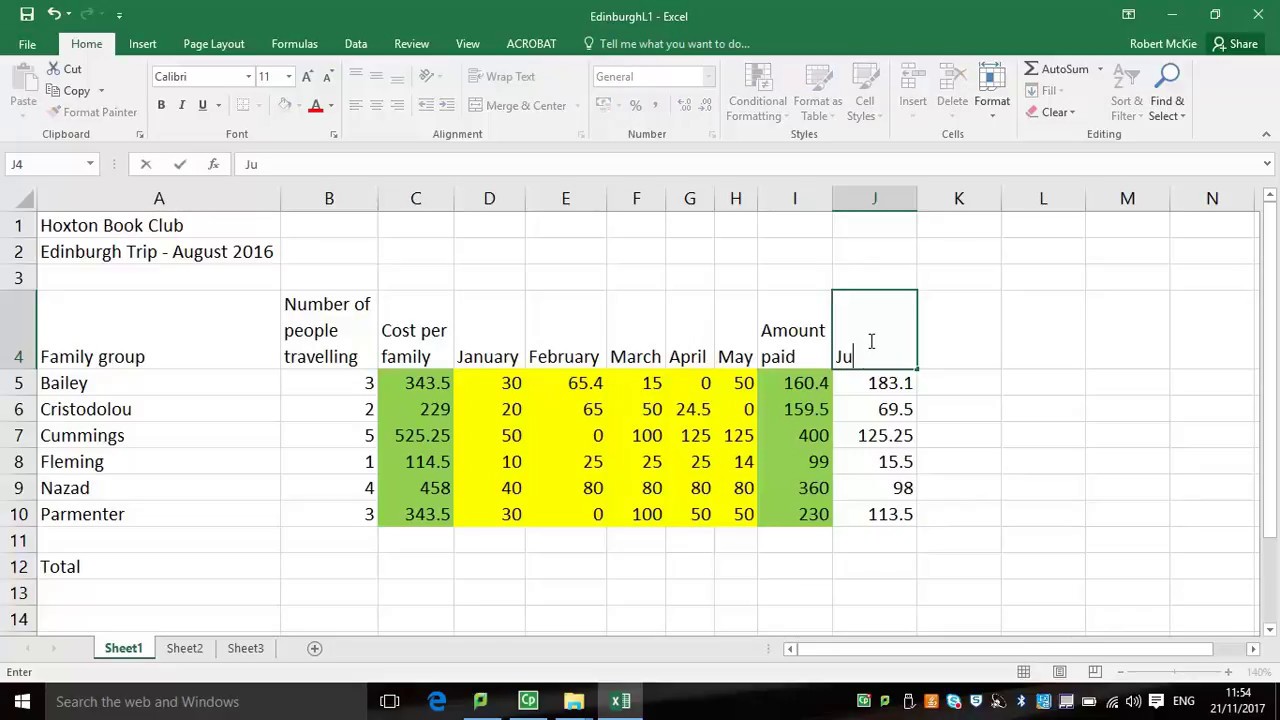This screenshot has width=1280, height=720.
Task: Open the General number format dropdown
Action: (x=708, y=77)
